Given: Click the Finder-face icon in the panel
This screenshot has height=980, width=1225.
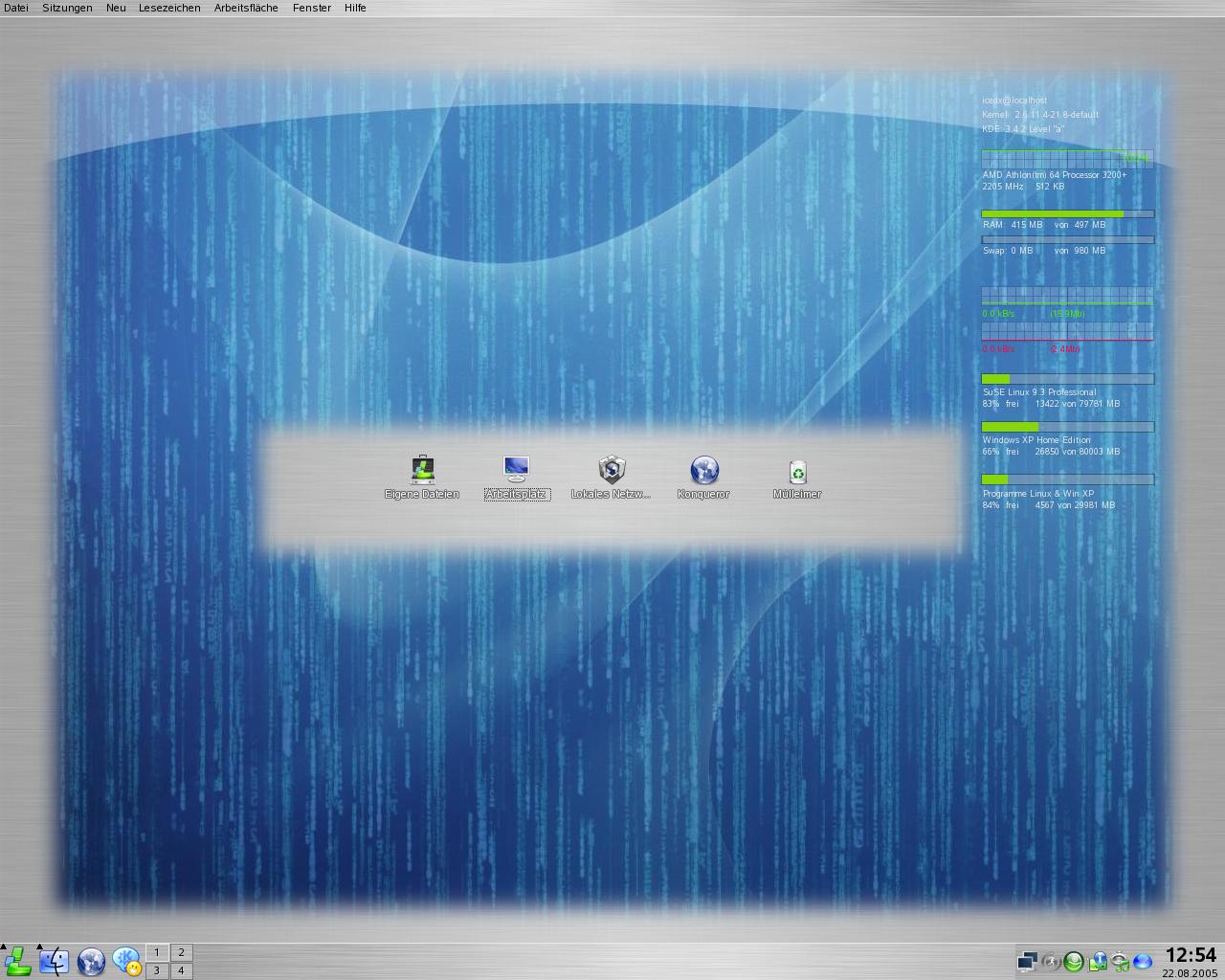Looking at the screenshot, I should click(55, 961).
